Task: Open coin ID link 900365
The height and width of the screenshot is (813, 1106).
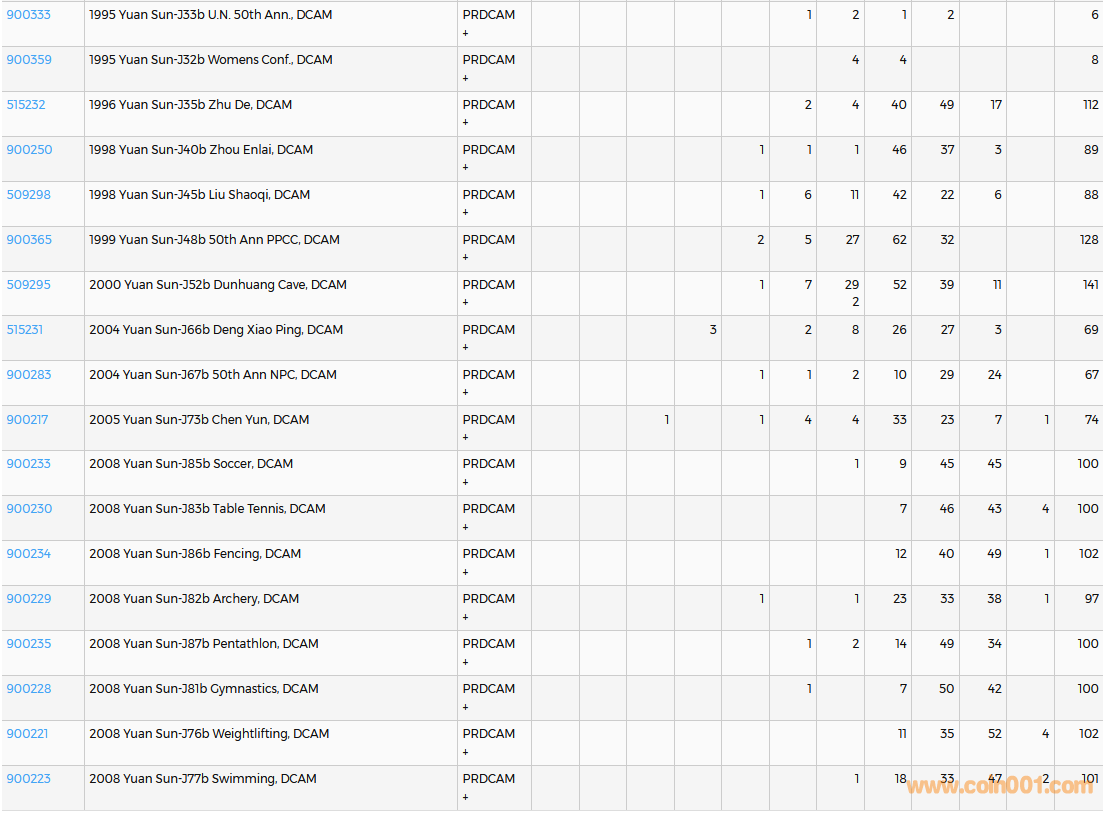Action: [x=28, y=240]
